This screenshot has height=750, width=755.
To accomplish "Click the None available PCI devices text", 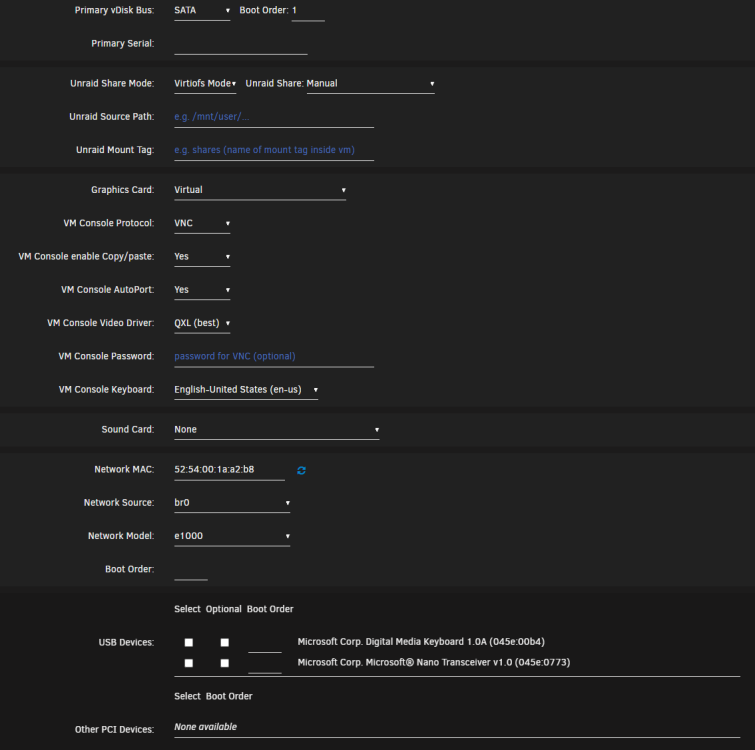I will [x=206, y=727].
